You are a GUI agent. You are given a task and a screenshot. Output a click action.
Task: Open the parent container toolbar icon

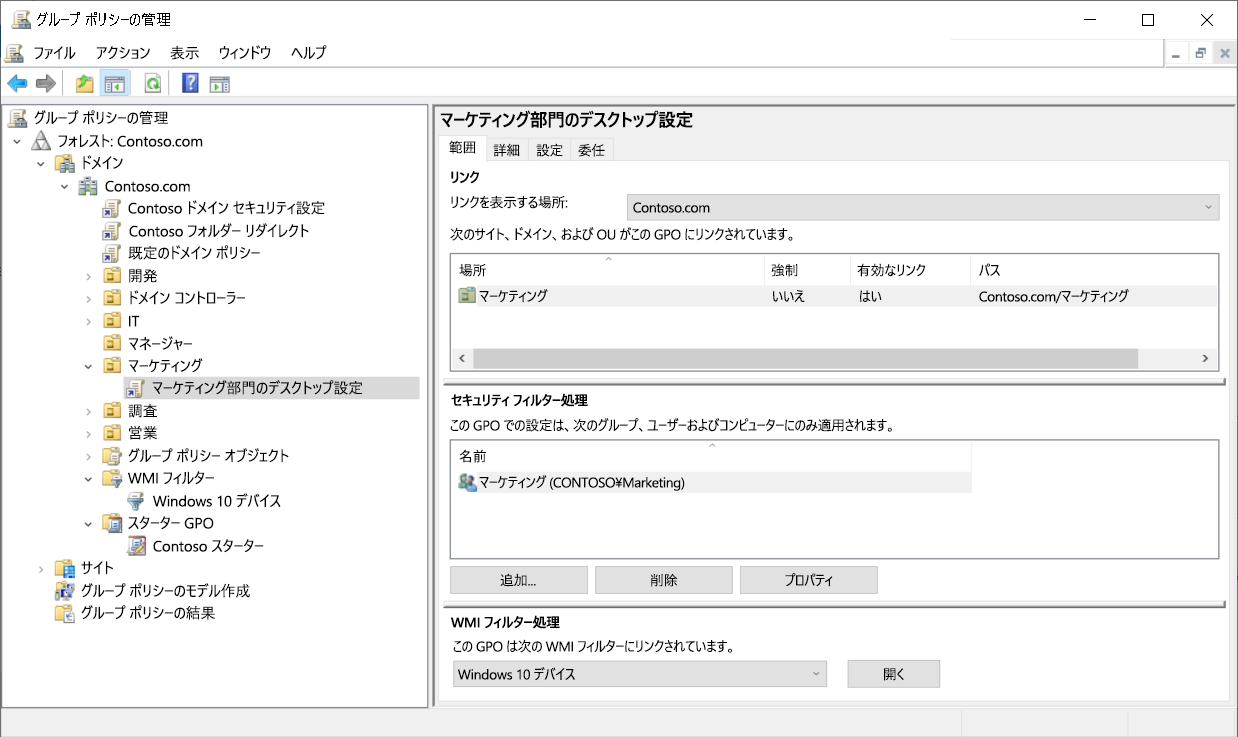pyautogui.click(x=85, y=83)
